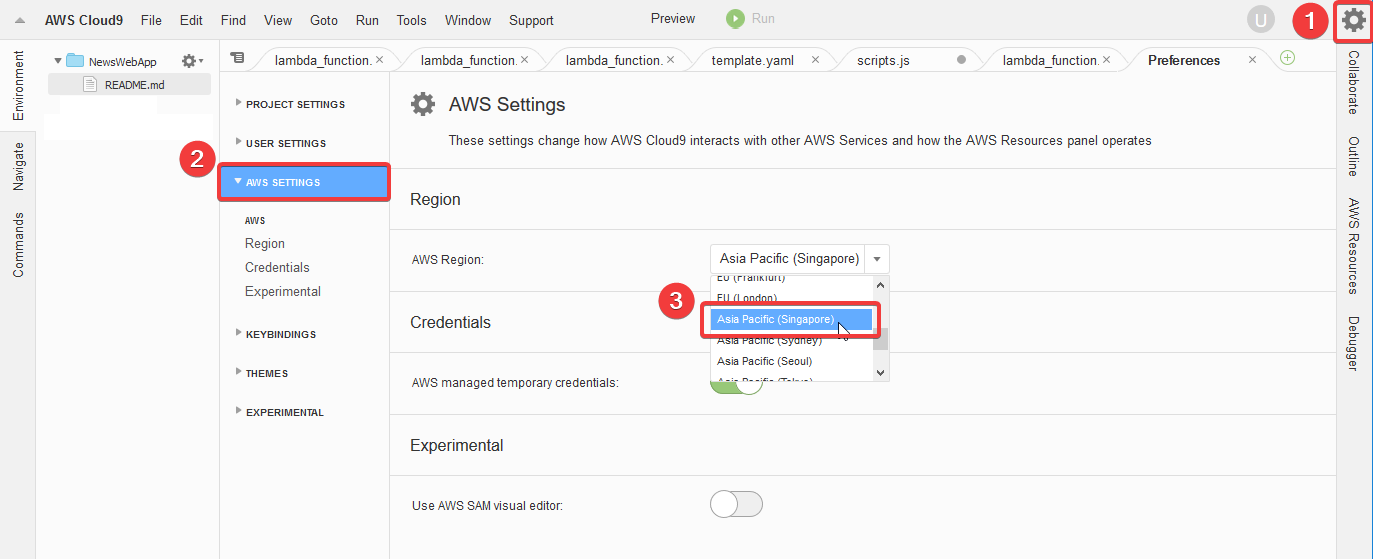The image size is (1373, 559).
Task: Open the Goto menu
Action: tap(324, 20)
